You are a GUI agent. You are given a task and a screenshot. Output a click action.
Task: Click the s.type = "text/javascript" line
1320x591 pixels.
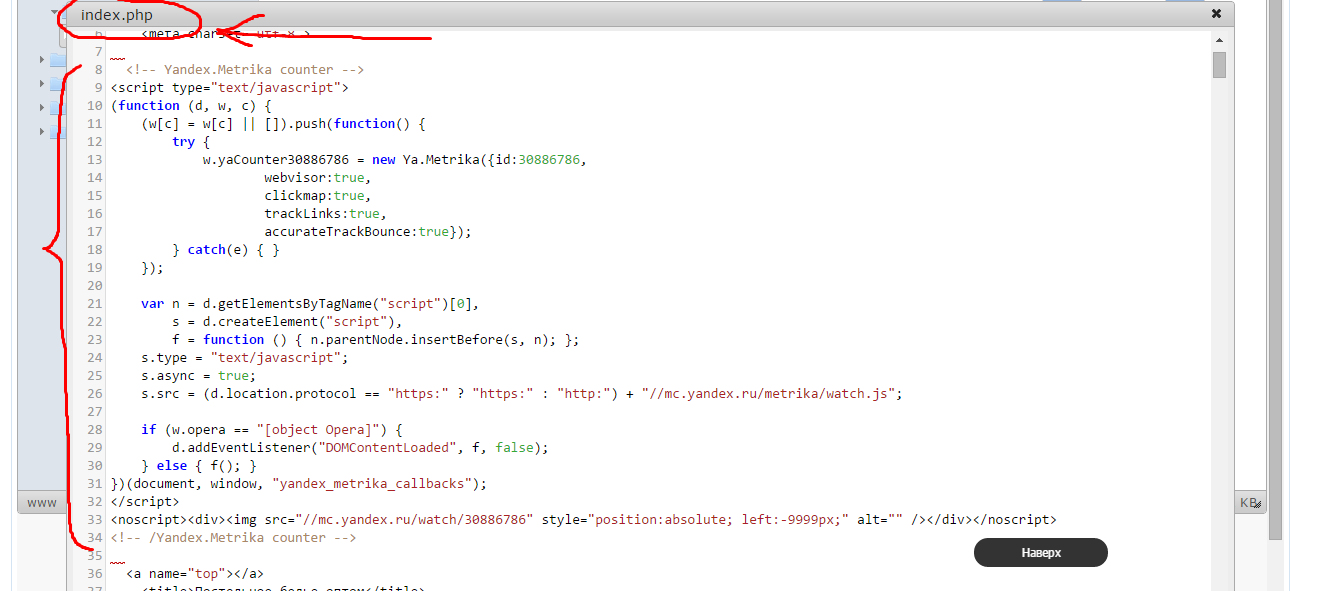tap(245, 358)
